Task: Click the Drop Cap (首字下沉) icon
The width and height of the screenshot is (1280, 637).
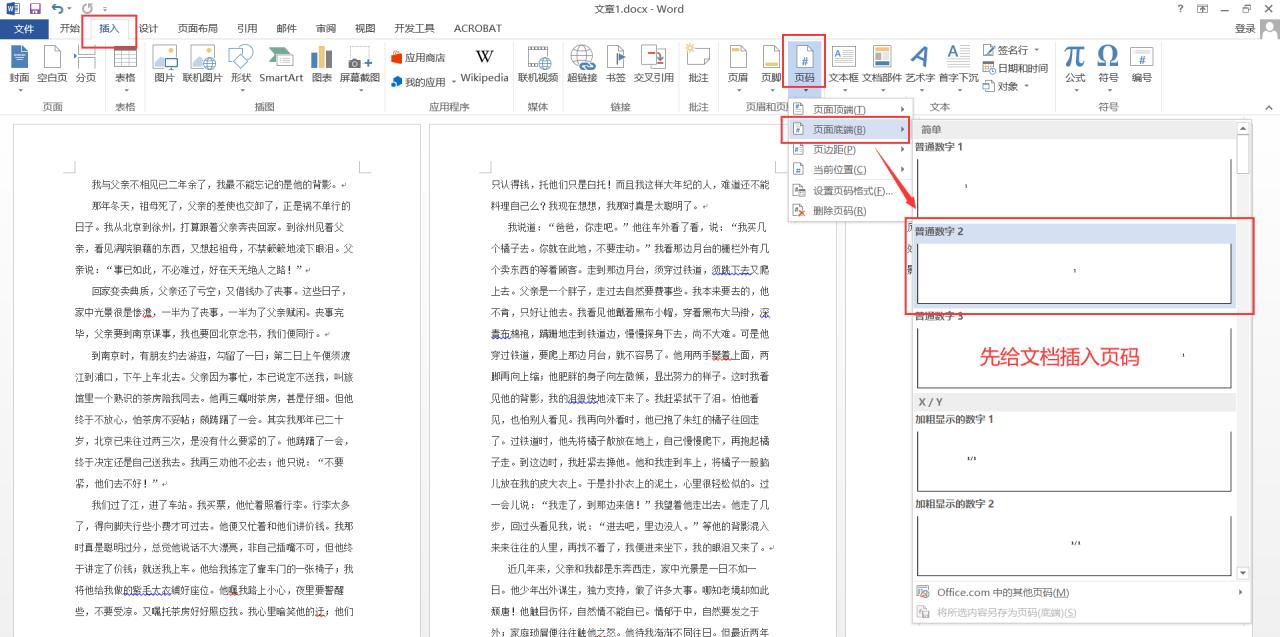Action: 958,66
